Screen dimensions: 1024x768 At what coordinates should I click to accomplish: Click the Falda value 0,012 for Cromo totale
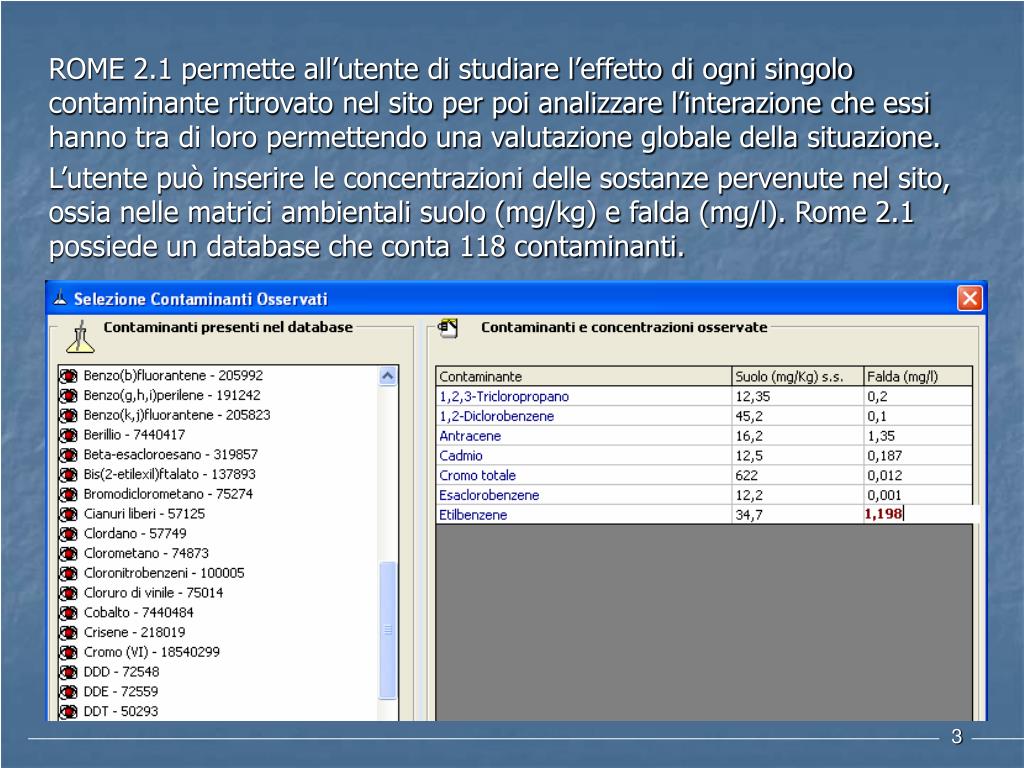pos(884,475)
